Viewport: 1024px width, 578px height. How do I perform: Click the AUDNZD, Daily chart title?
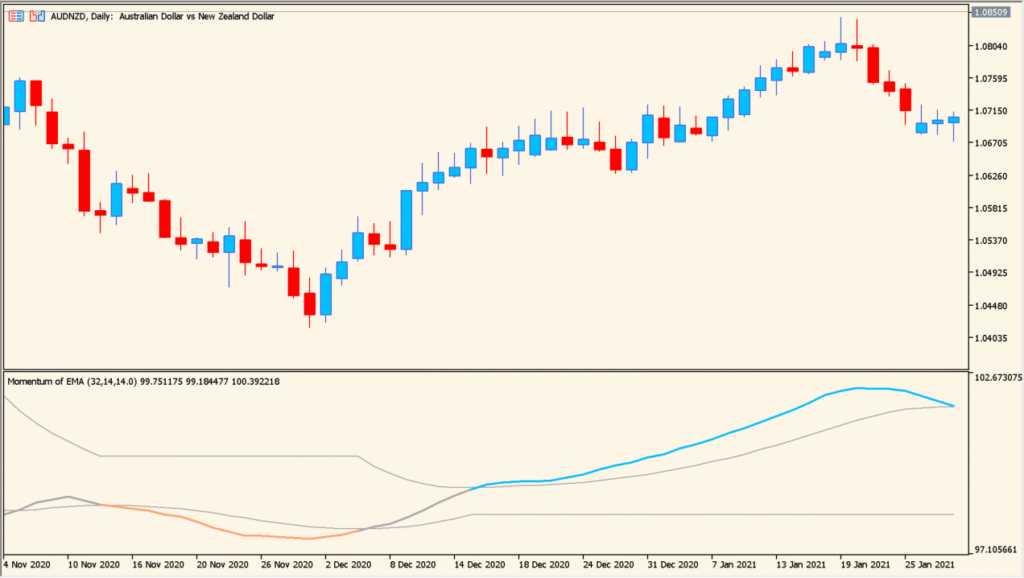163,16
